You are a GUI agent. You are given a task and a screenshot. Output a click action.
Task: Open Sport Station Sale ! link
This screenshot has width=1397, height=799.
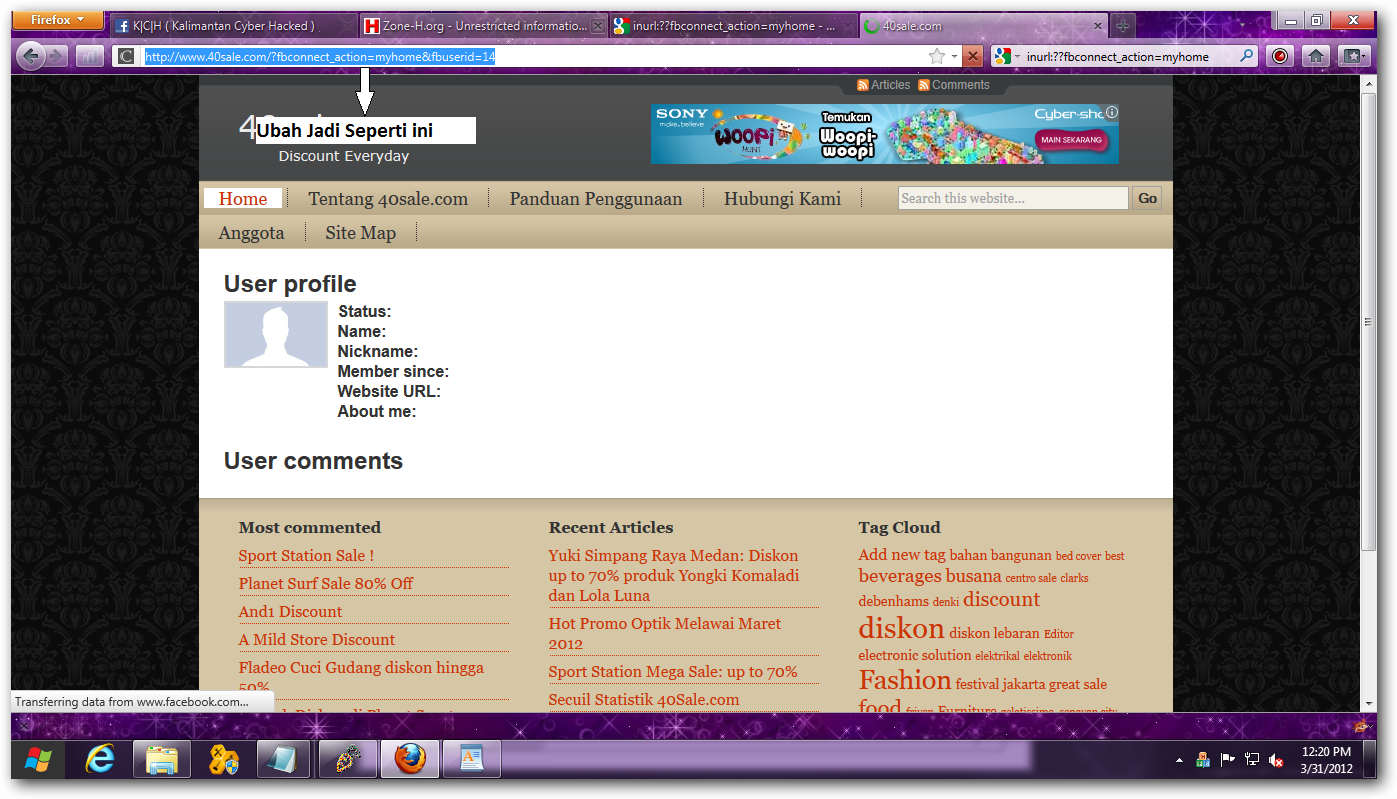306,555
